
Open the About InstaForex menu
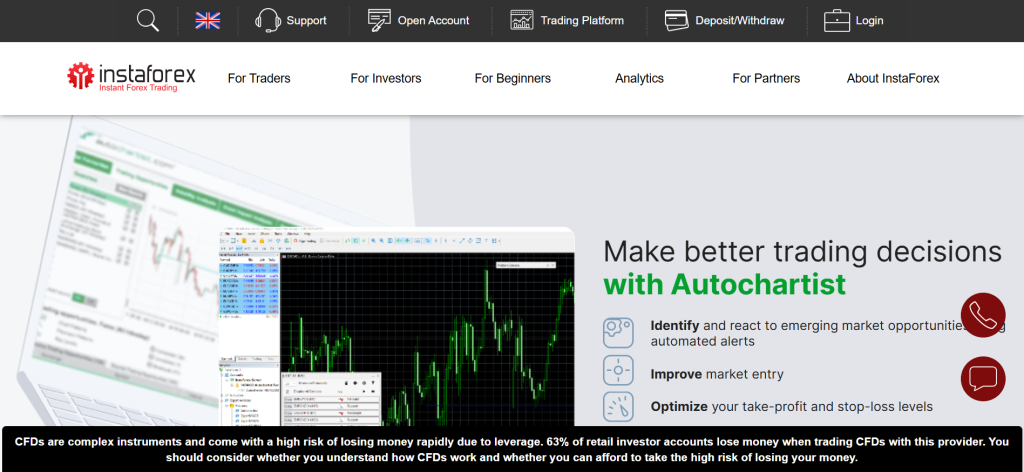tap(893, 78)
